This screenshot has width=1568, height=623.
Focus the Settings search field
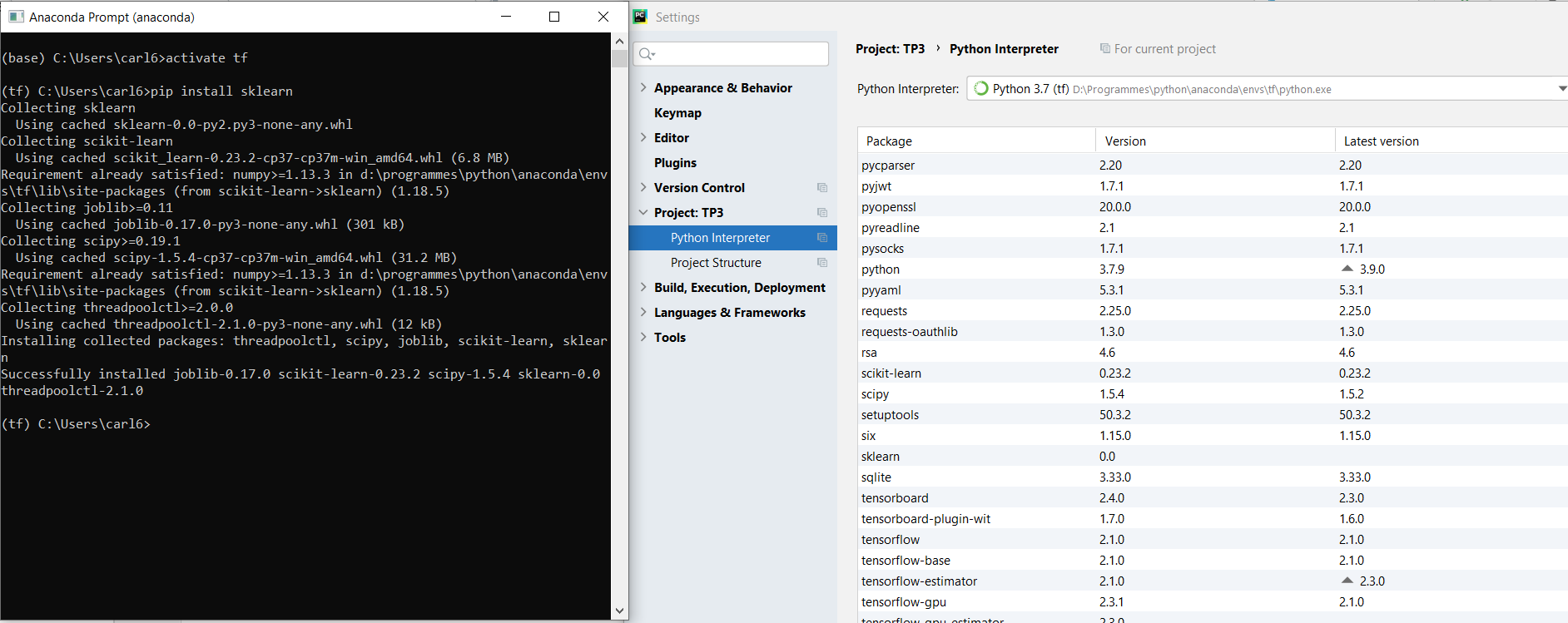[x=731, y=54]
